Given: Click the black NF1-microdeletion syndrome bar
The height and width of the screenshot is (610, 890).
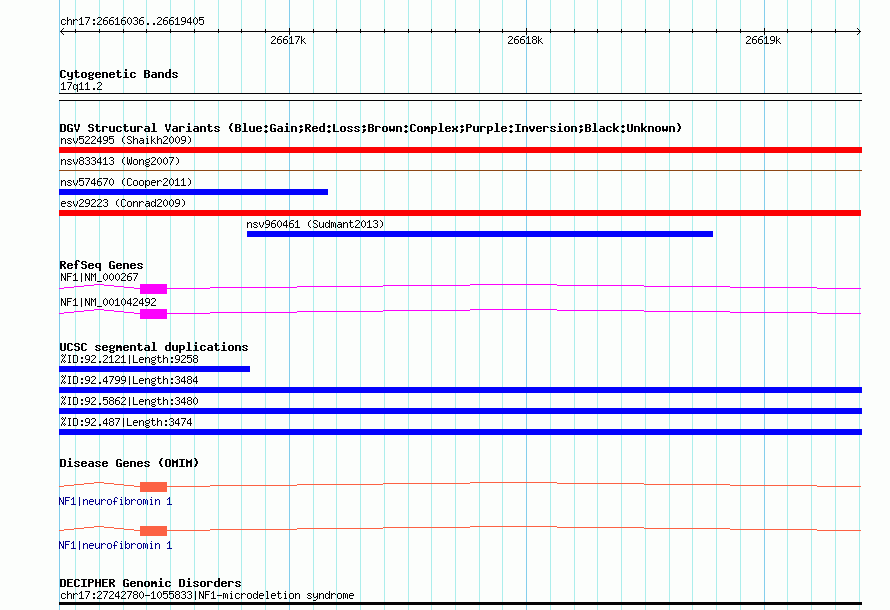Looking at the screenshot, I should coord(460,604).
